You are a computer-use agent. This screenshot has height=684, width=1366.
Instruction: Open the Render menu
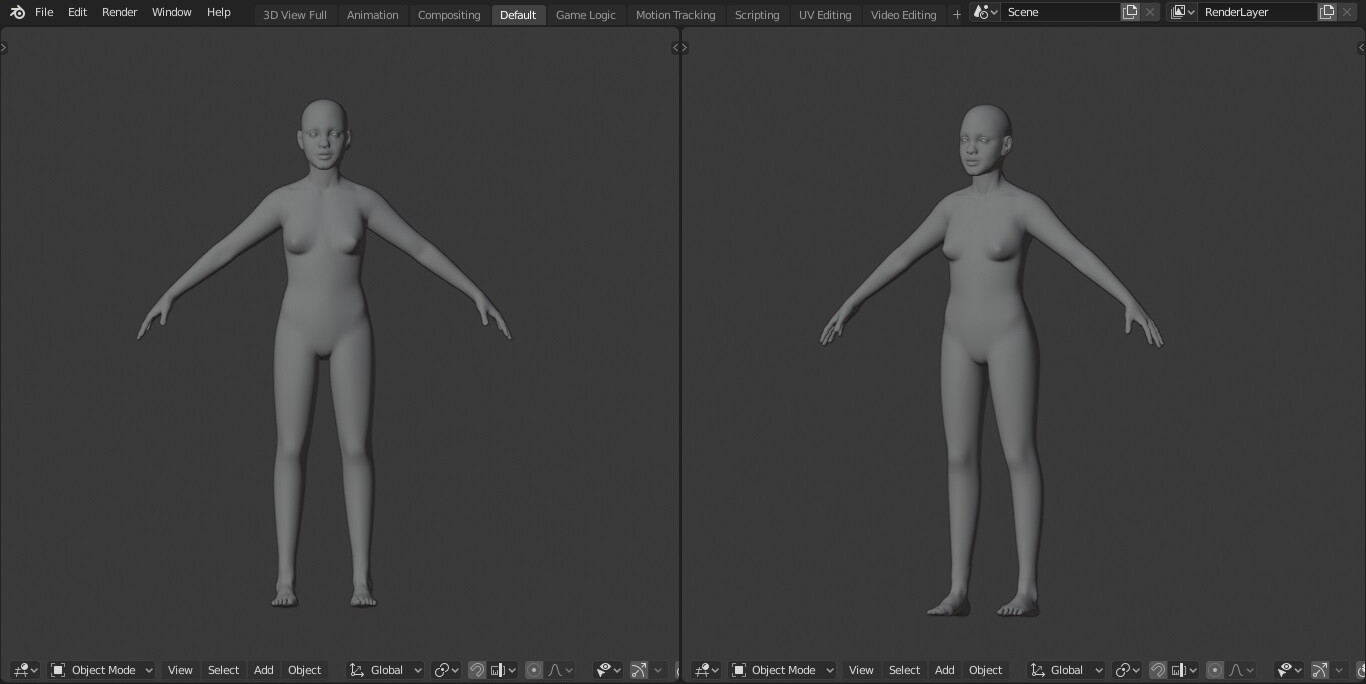(119, 12)
